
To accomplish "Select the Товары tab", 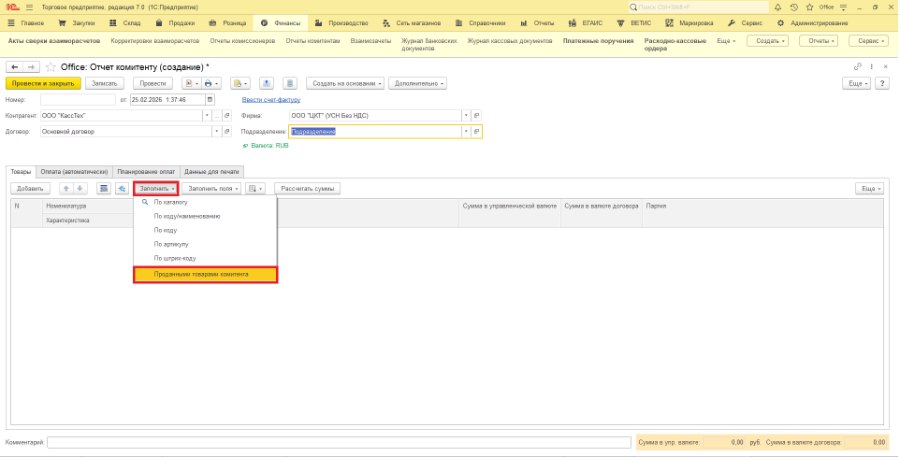I will 21,172.
